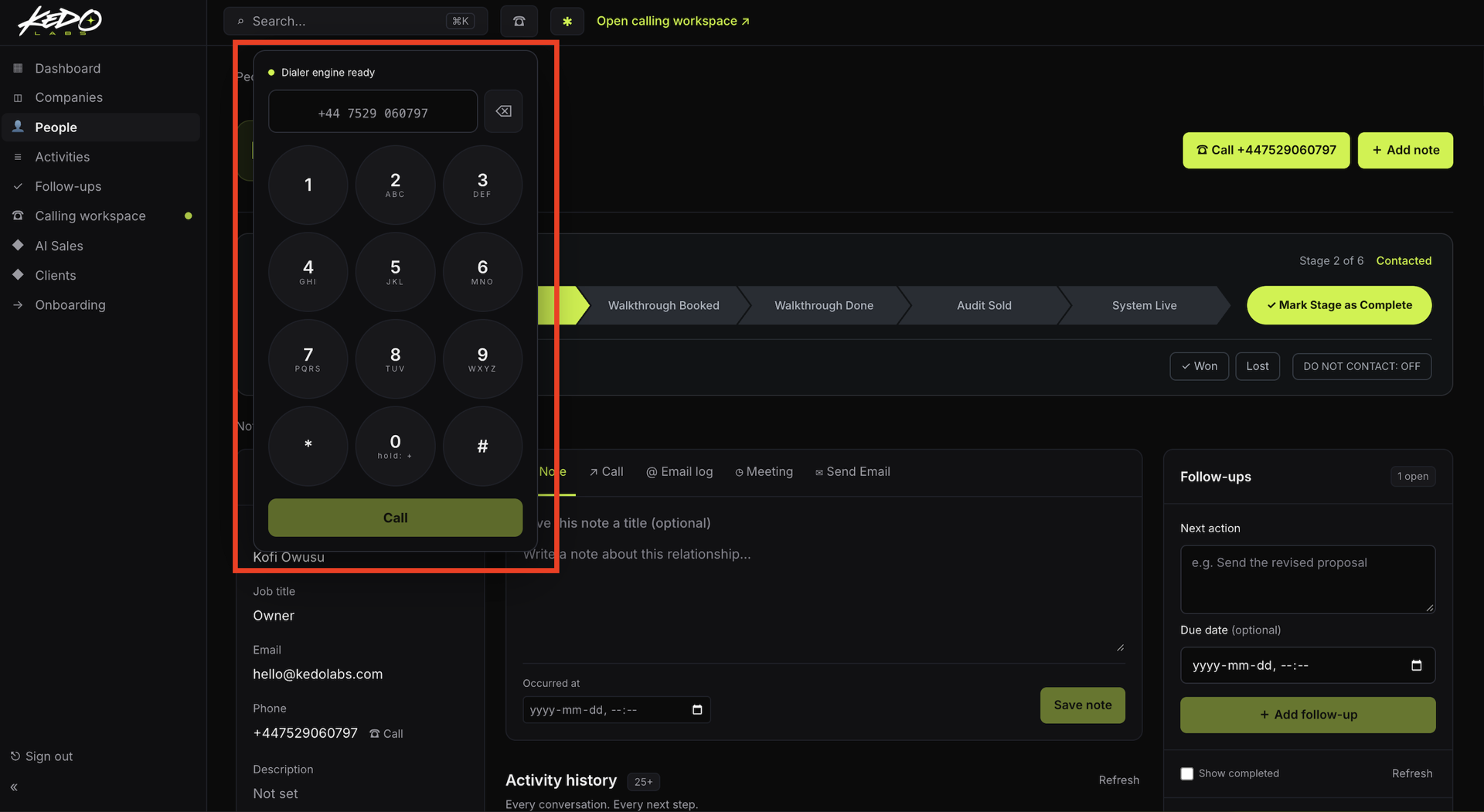Tap the star key on keypad
The width and height of the screenshot is (1484, 812).
(308, 446)
